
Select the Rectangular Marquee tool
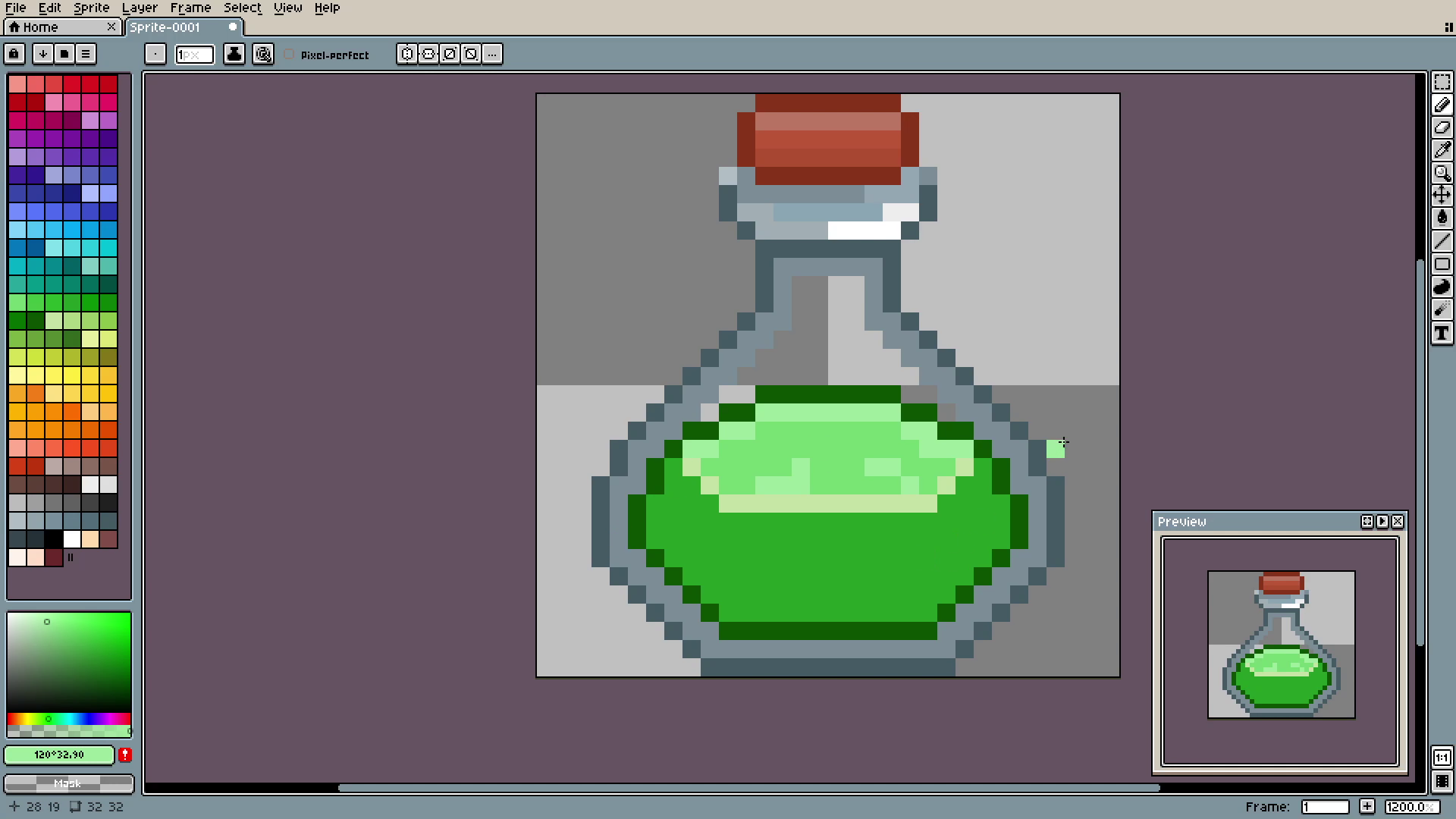click(1442, 82)
